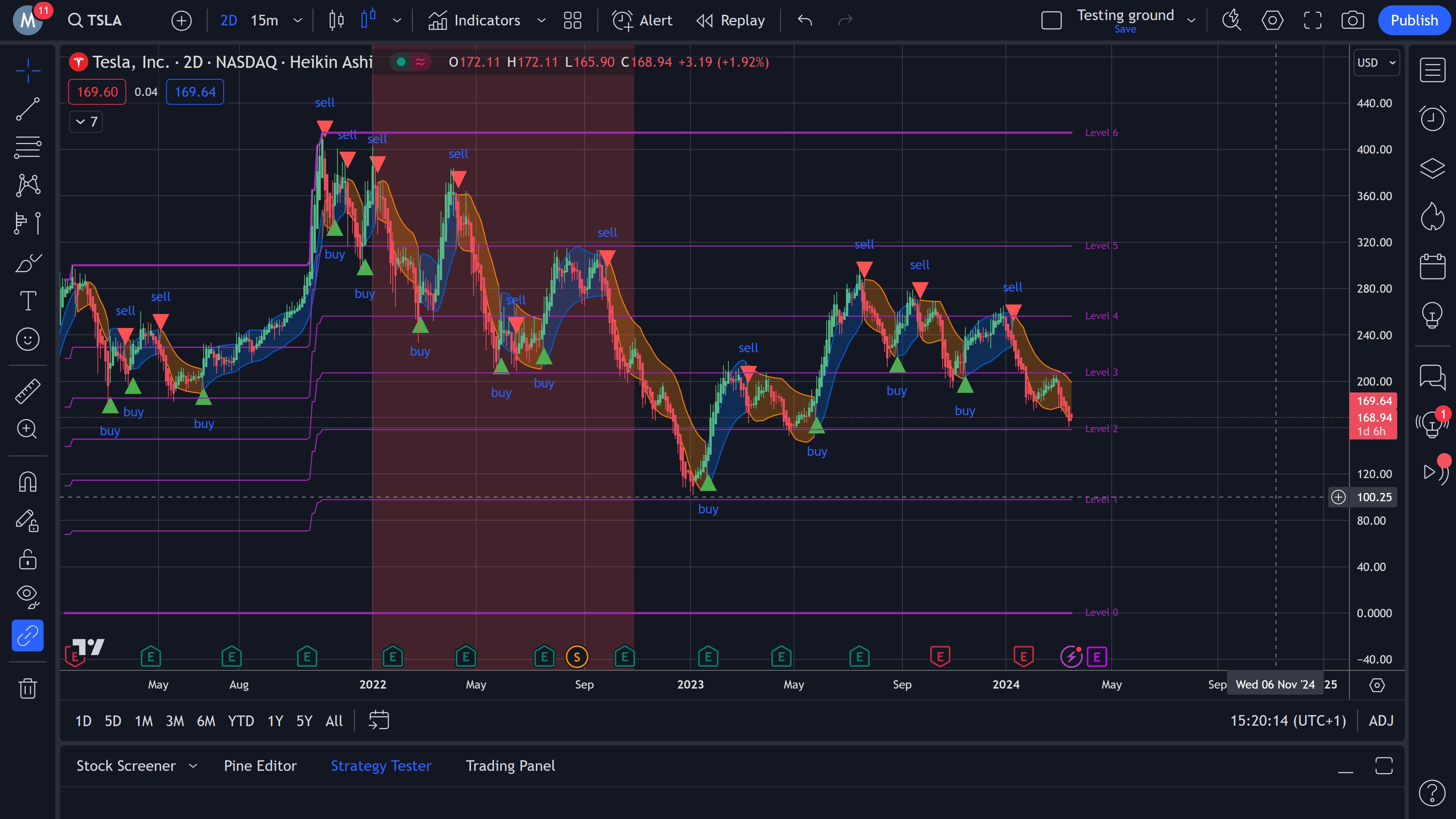Switch to the Strategy Tester tab
The width and height of the screenshot is (1456, 819).
pos(381,766)
